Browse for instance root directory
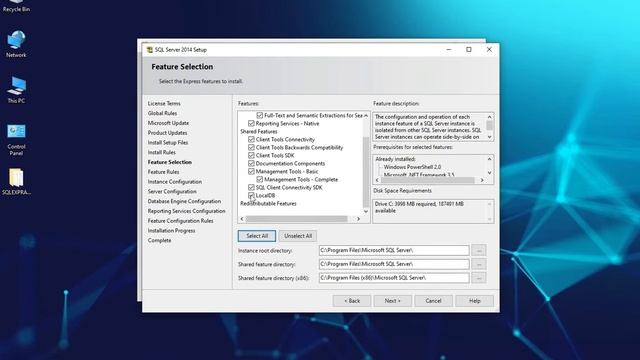 coord(479,250)
